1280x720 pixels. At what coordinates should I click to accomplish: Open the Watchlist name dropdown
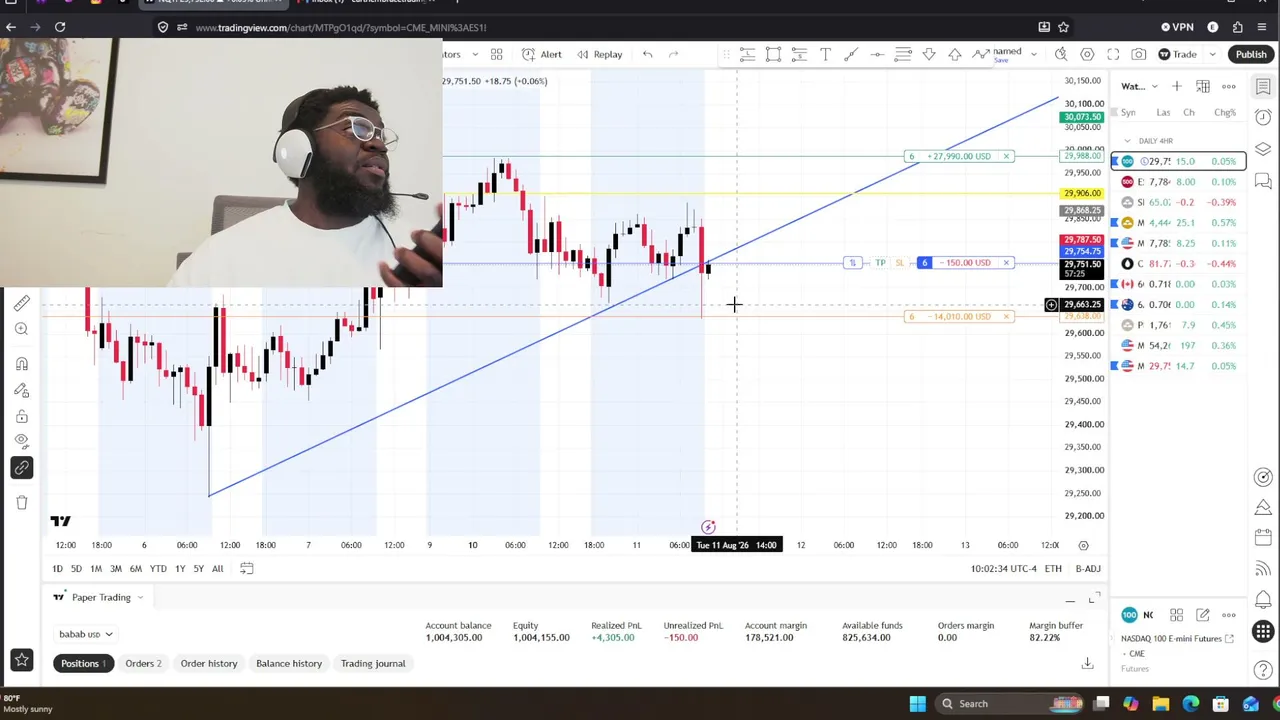point(1139,86)
